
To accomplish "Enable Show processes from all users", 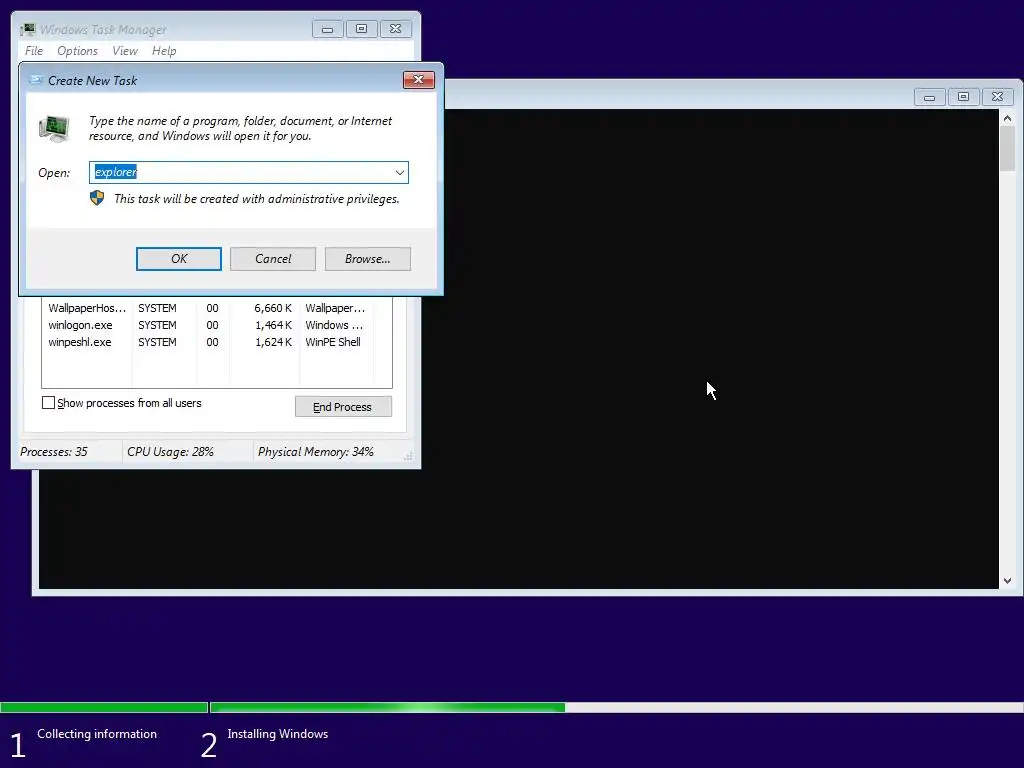I will click(48, 402).
